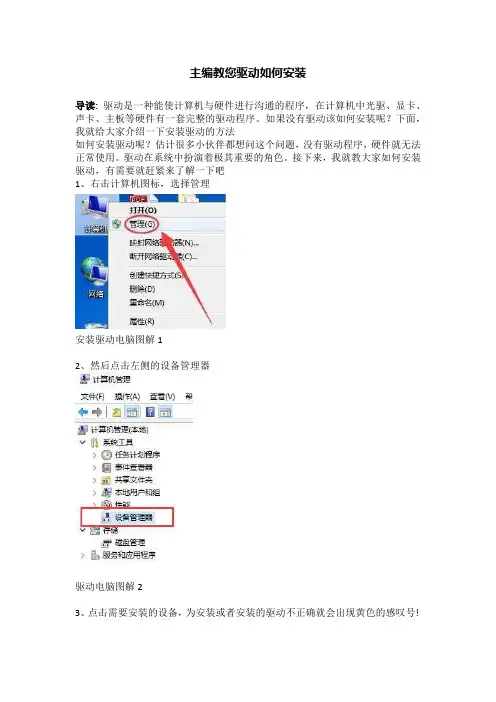Screen dimensions: 496x702
Task: Click the blue help question mark icon
Action: [x=150, y=412]
